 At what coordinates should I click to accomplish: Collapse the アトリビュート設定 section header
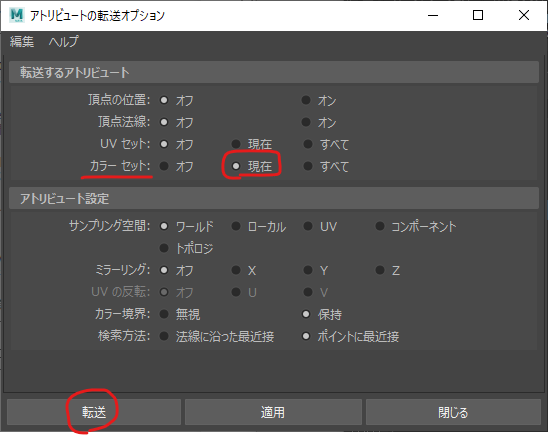274,198
